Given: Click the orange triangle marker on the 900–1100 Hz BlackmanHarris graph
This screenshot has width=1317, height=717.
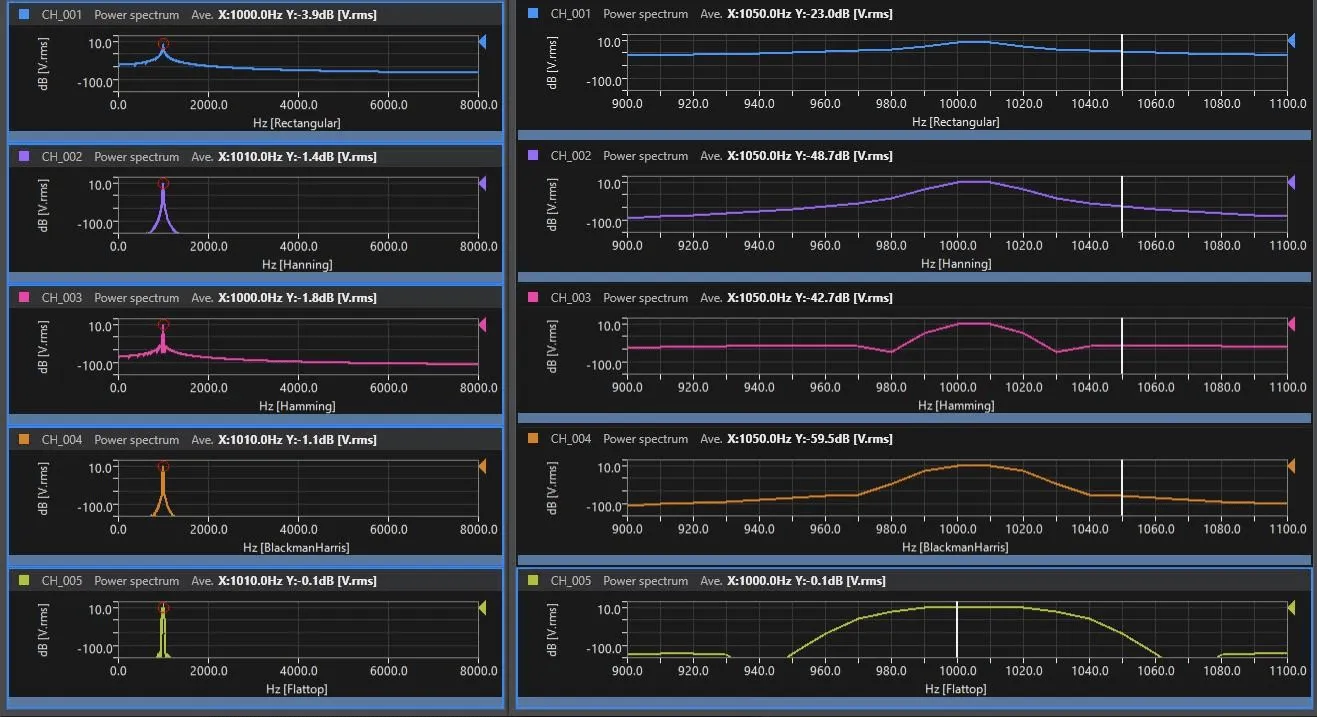Looking at the screenshot, I should click(x=1291, y=466).
